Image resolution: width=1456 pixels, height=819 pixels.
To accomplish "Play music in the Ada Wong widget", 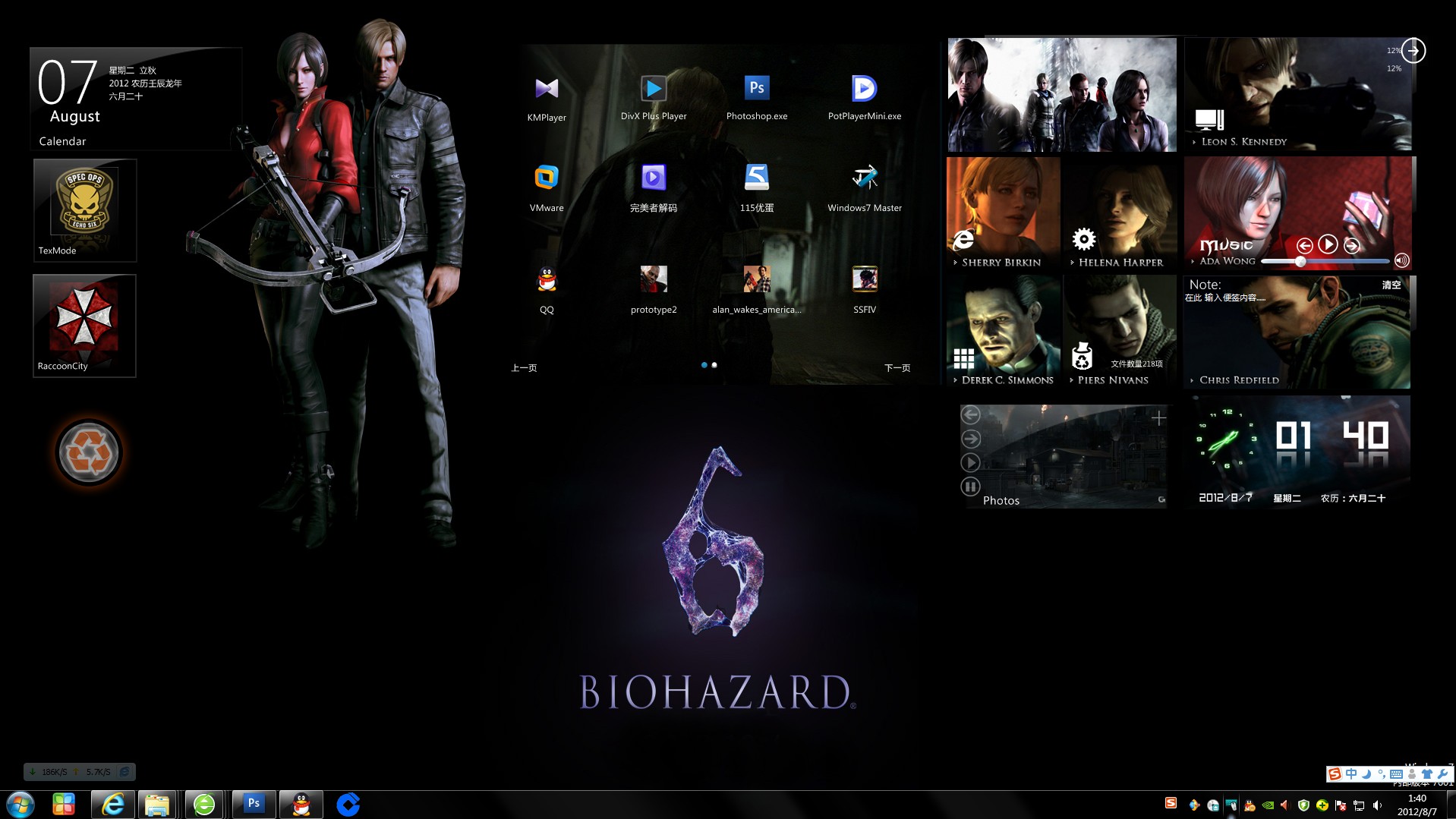I will click(x=1328, y=244).
